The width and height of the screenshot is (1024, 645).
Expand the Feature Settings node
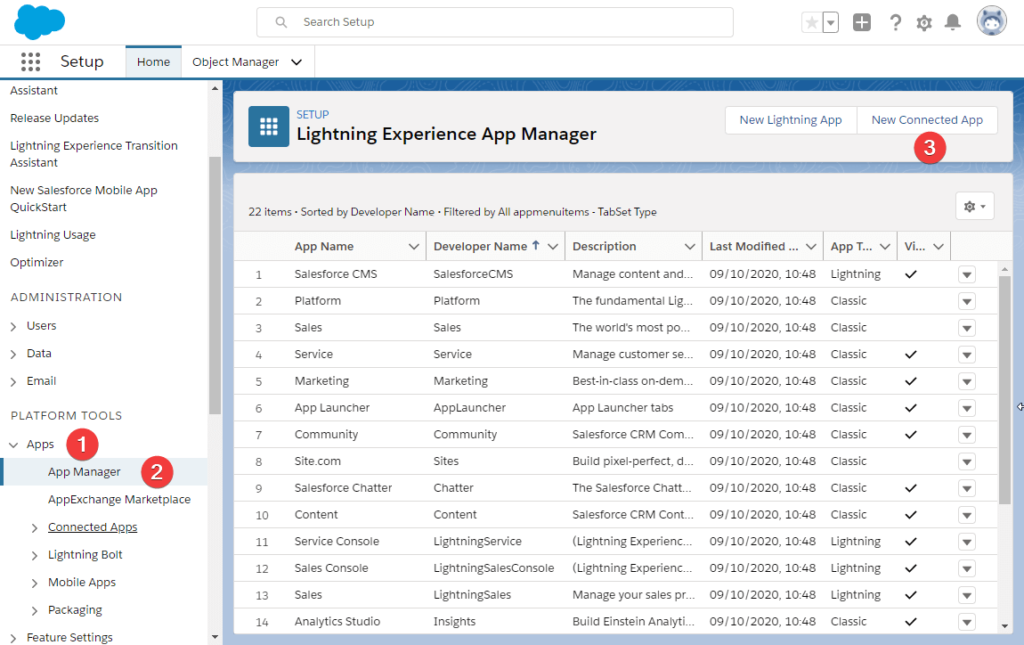[x=13, y=638]
